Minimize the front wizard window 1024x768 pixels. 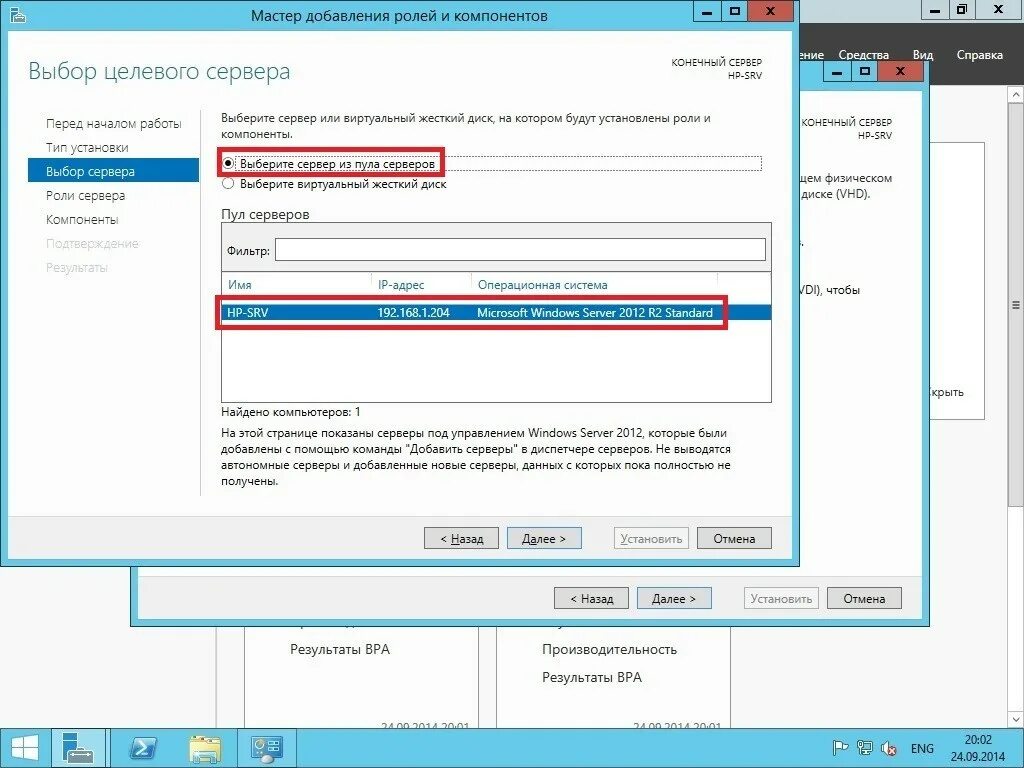pos(707,11)
